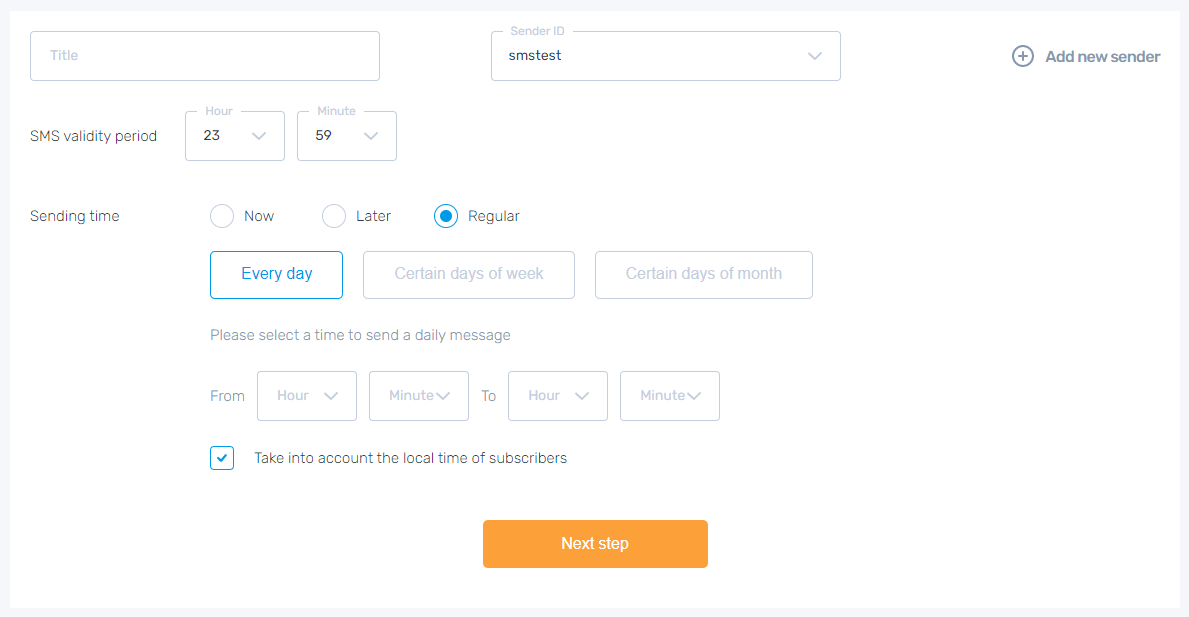Open SMS validity Minute dropdown showing 59

pos(346,136)
